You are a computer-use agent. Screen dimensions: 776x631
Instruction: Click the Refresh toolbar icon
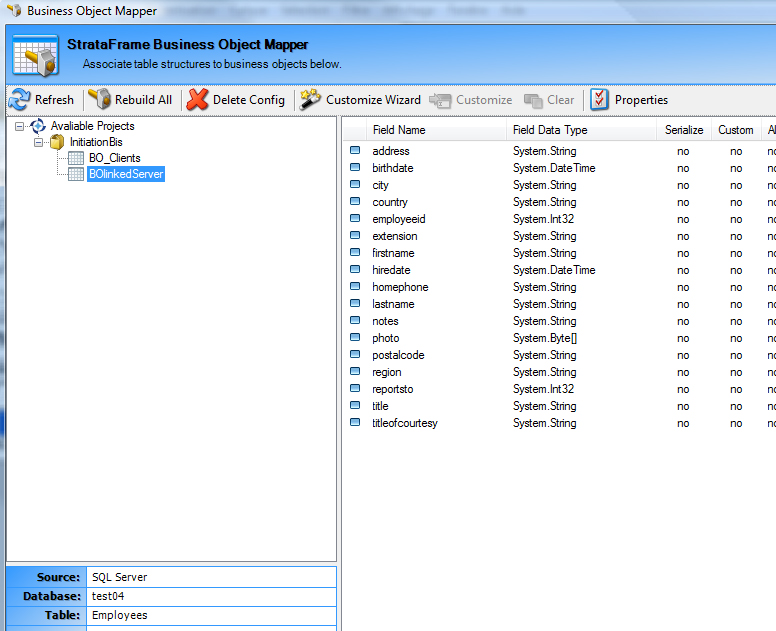(20, 100)
